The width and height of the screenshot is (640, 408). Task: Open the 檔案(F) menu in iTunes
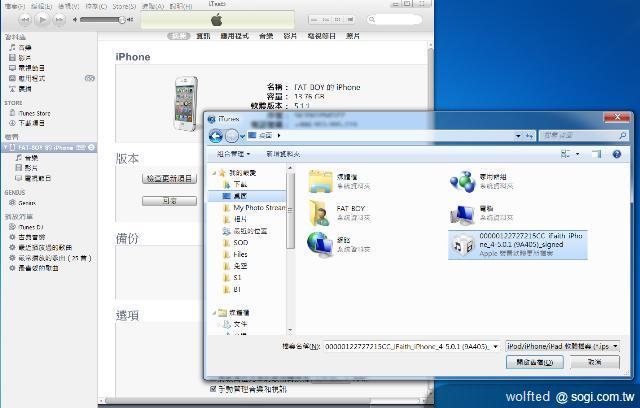[14, 6]
